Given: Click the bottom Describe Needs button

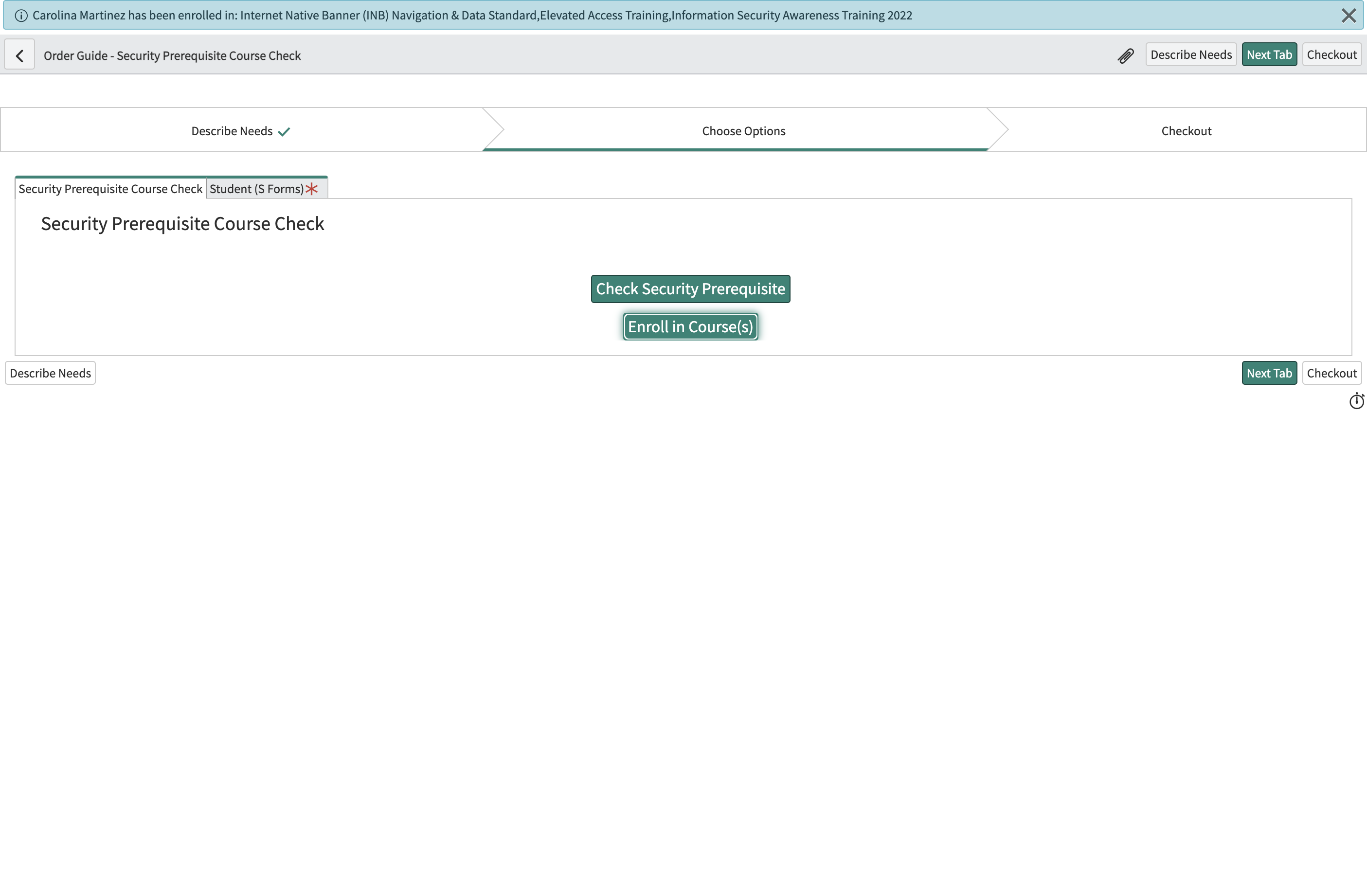Looking at the screenshot, I should (x=51, y=374).
